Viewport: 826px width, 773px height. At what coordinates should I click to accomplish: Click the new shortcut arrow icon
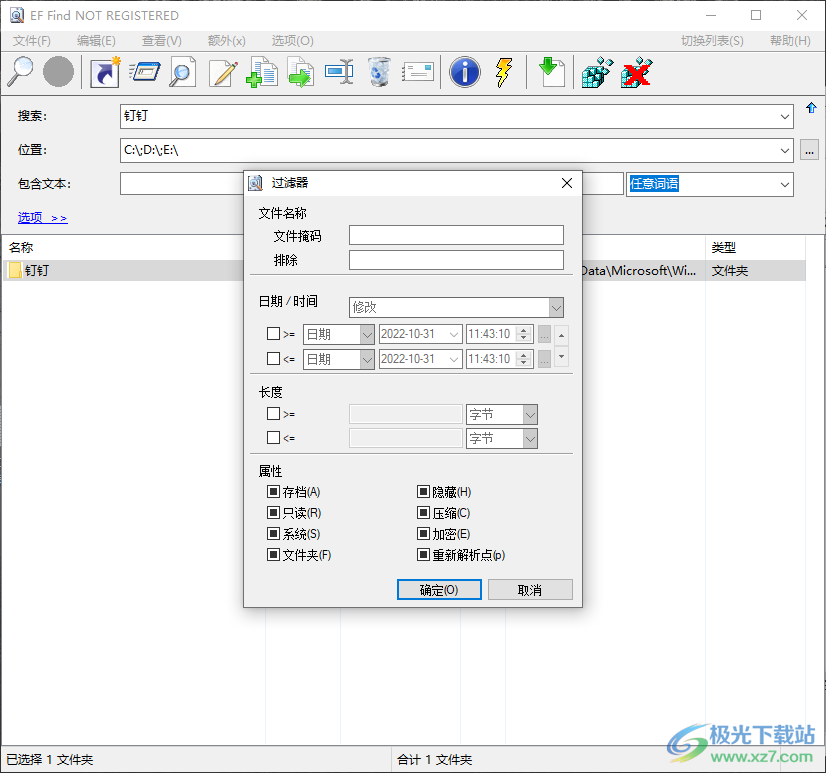104,72
